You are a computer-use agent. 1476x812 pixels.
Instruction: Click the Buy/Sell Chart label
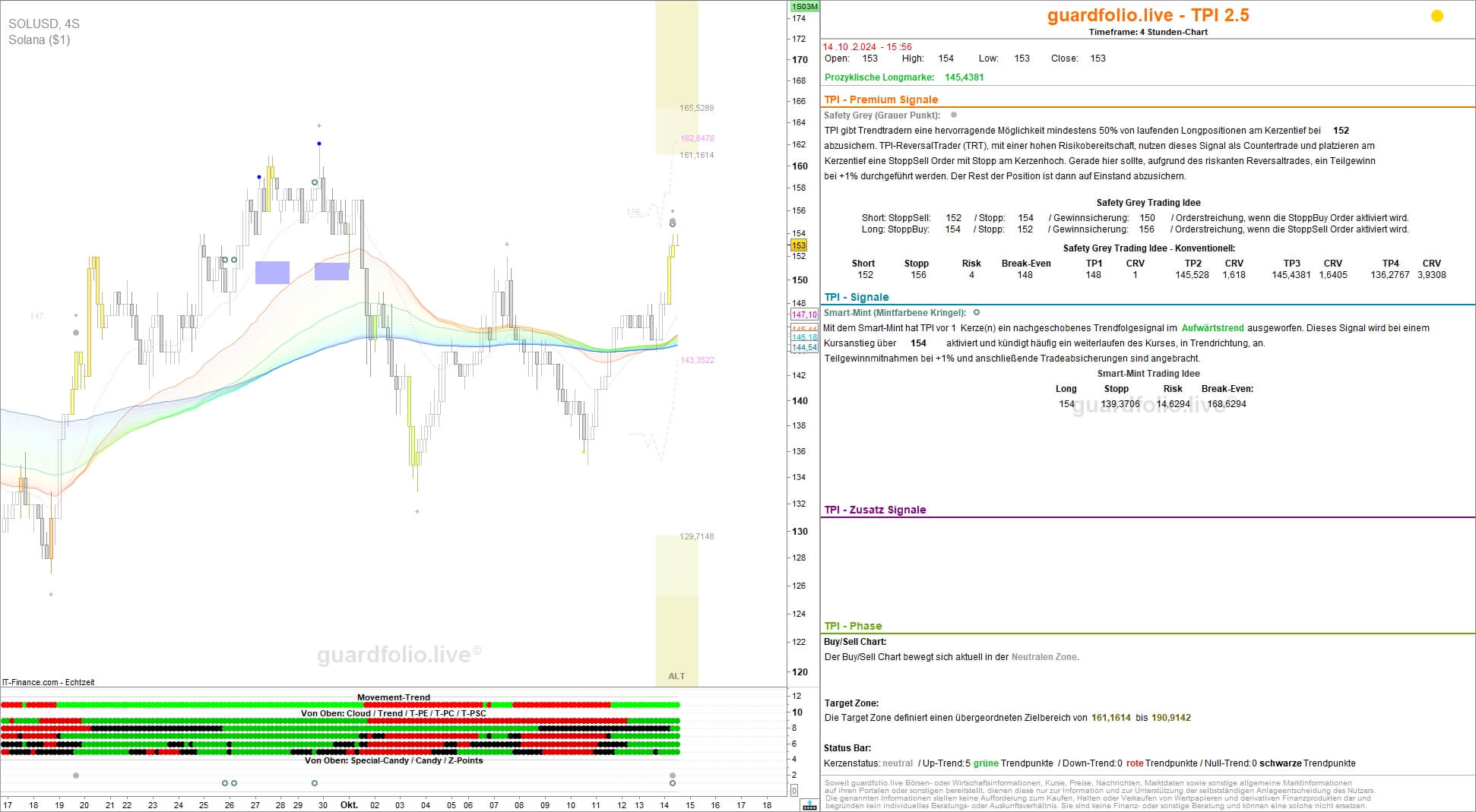click(855, 642)
